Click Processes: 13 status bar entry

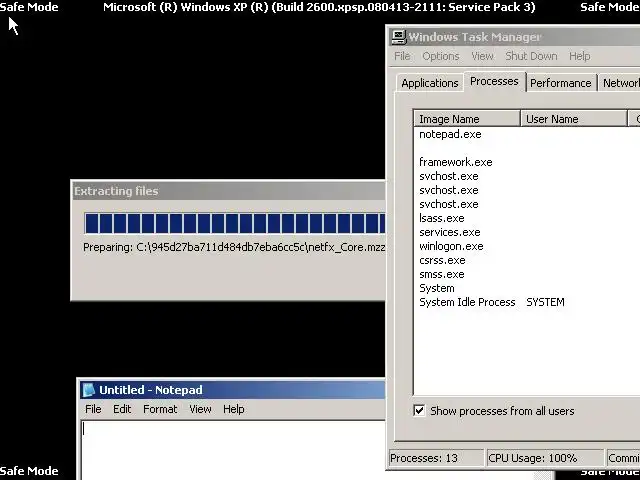[x=436, y=458]
